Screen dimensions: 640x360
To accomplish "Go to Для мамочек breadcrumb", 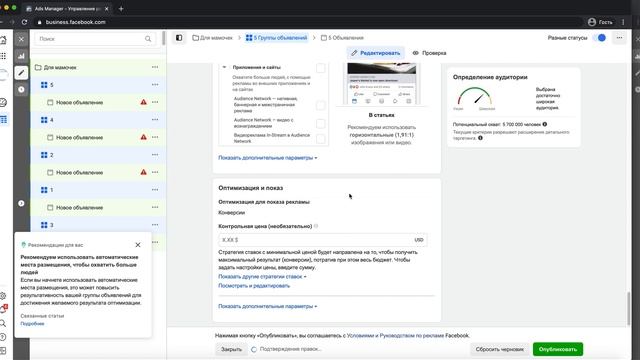I will tap(212, 38).
